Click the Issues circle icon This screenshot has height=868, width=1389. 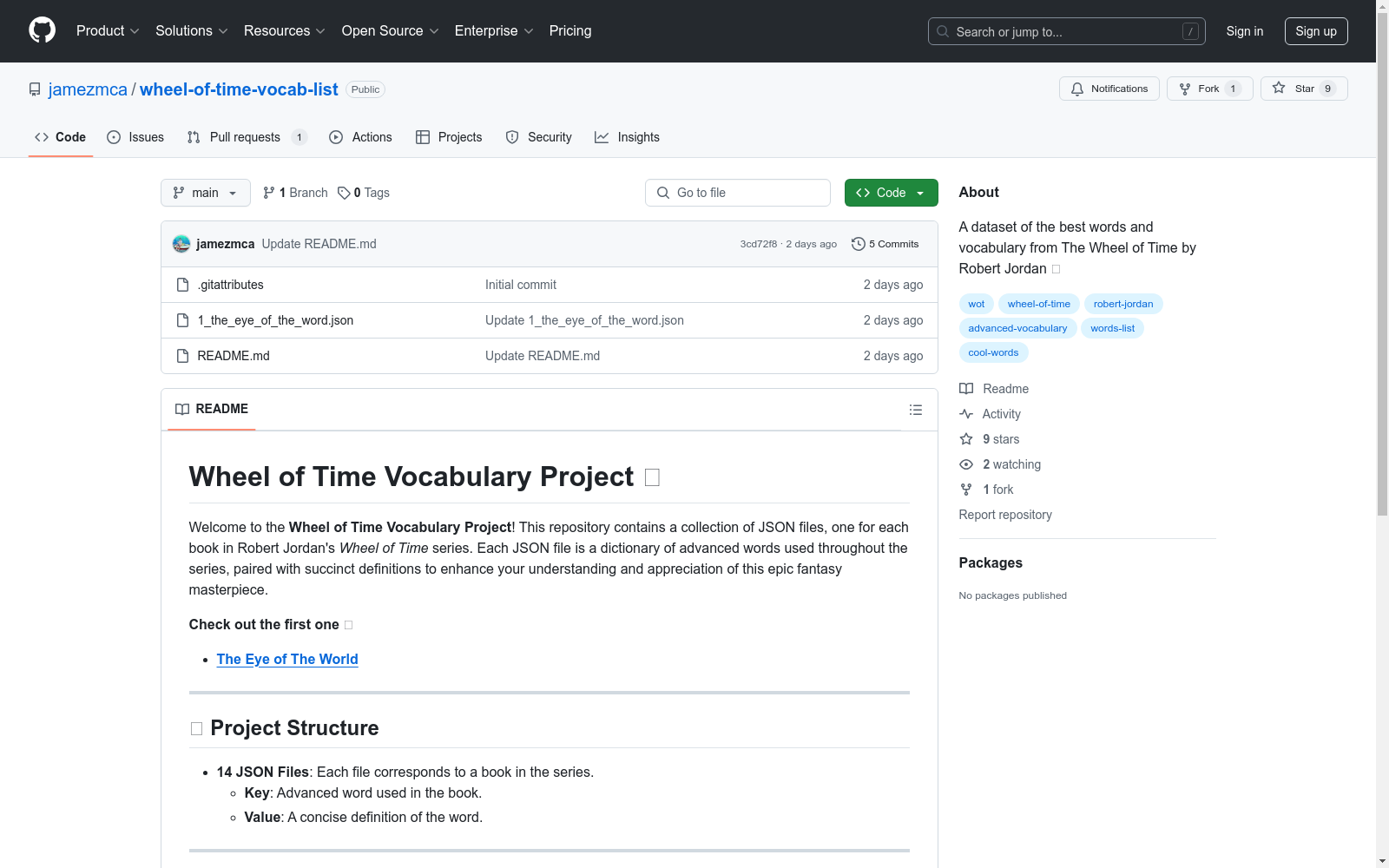(114, 137)
